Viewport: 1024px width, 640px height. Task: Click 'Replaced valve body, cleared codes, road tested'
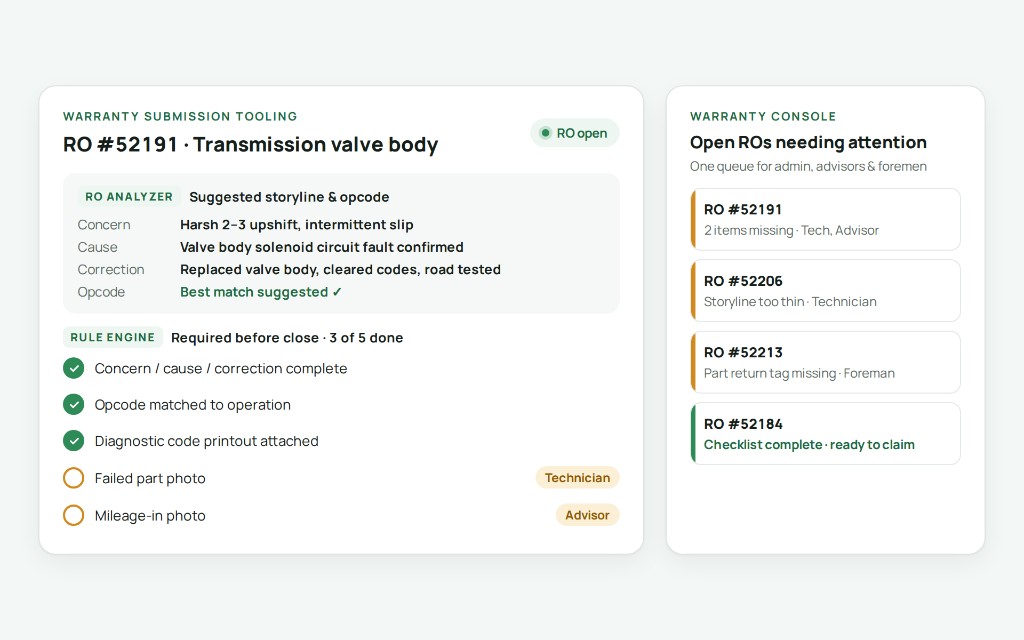tap(340, 270)
